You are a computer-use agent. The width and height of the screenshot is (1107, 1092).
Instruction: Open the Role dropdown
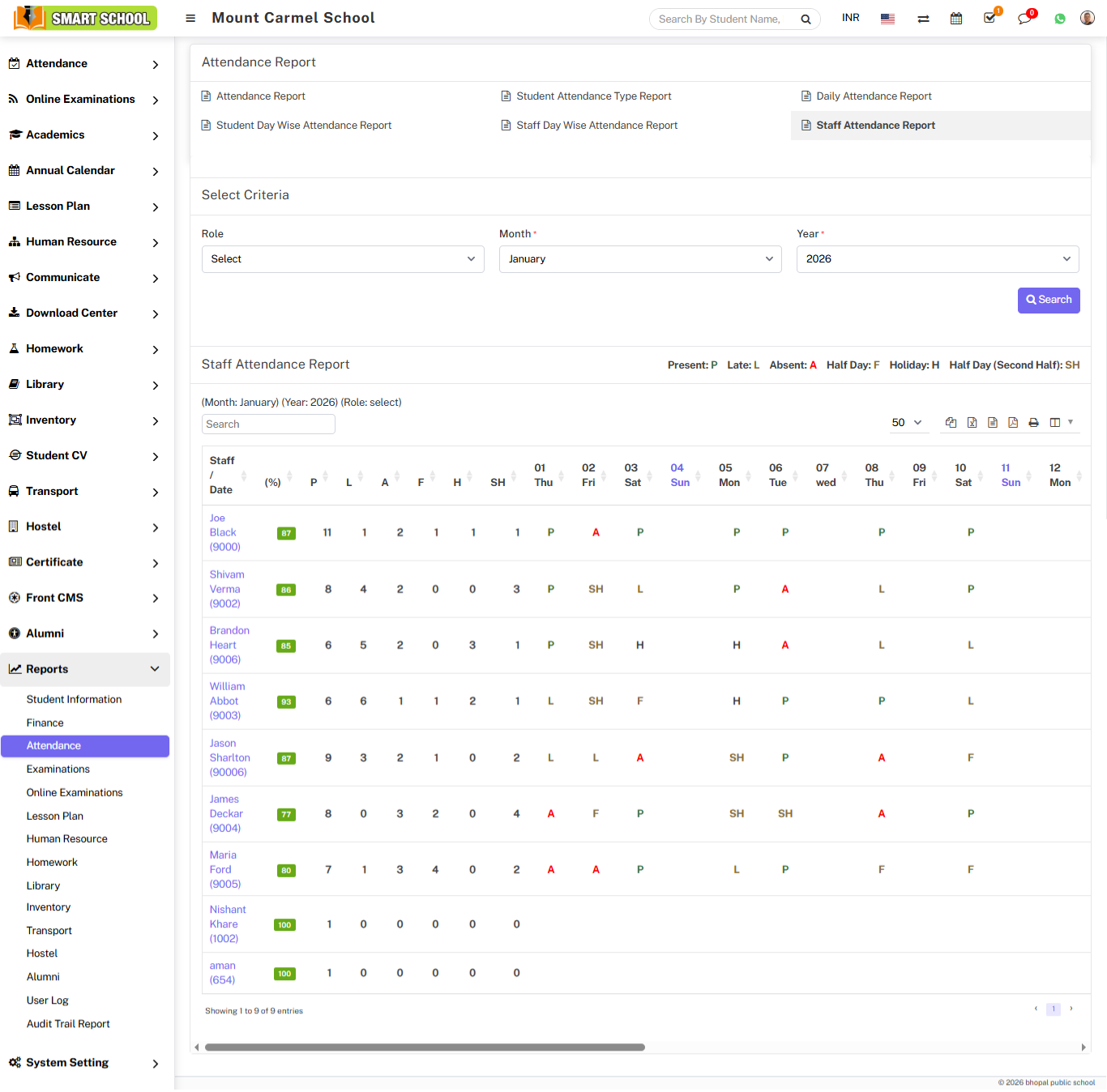click(342, 259)
